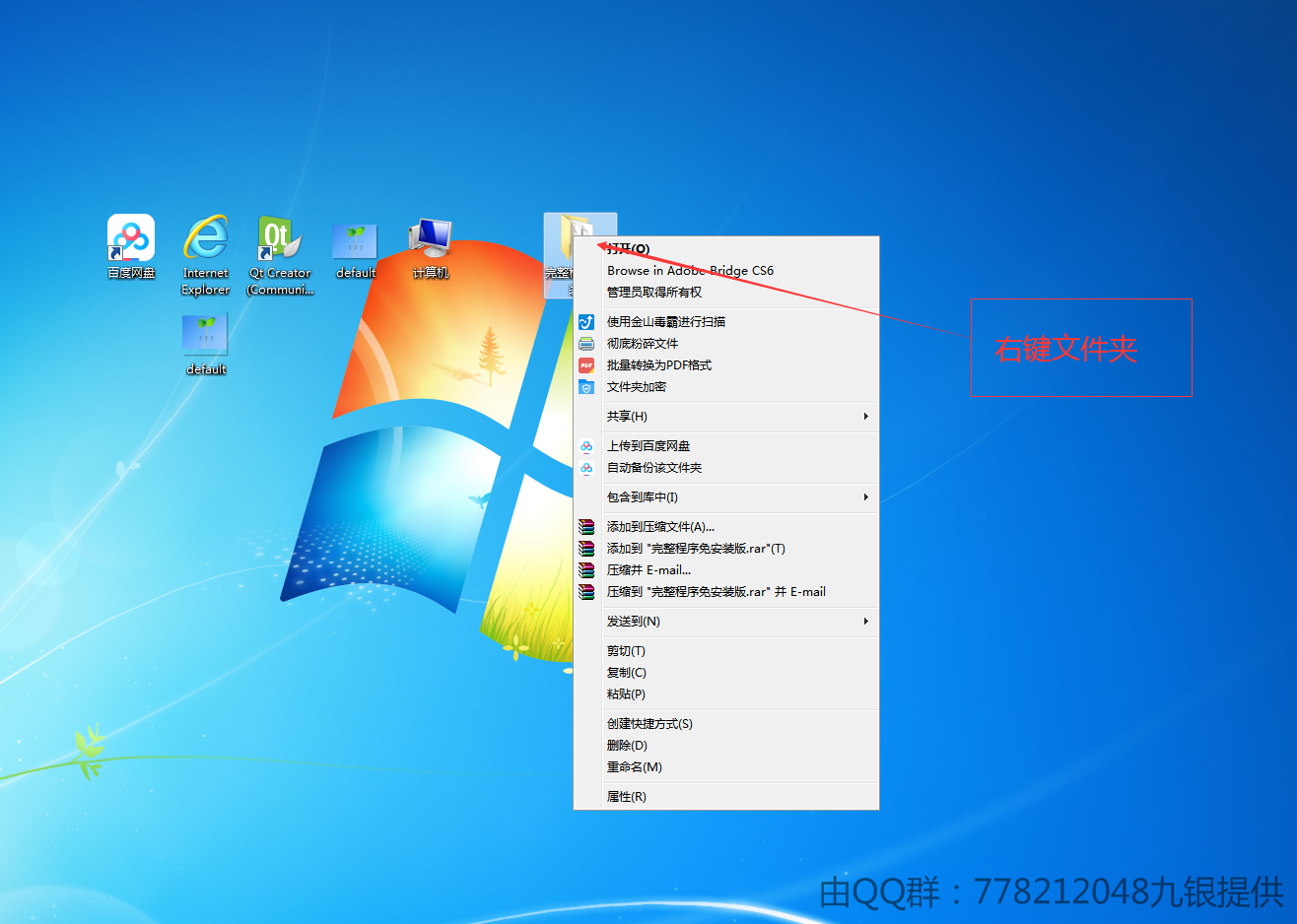The height and width of the screenshot is (924, 1297).
Task: Click Baidu icon beside 自动备份该文件夹
Action: pyautogui.click(x=586, y=468)
